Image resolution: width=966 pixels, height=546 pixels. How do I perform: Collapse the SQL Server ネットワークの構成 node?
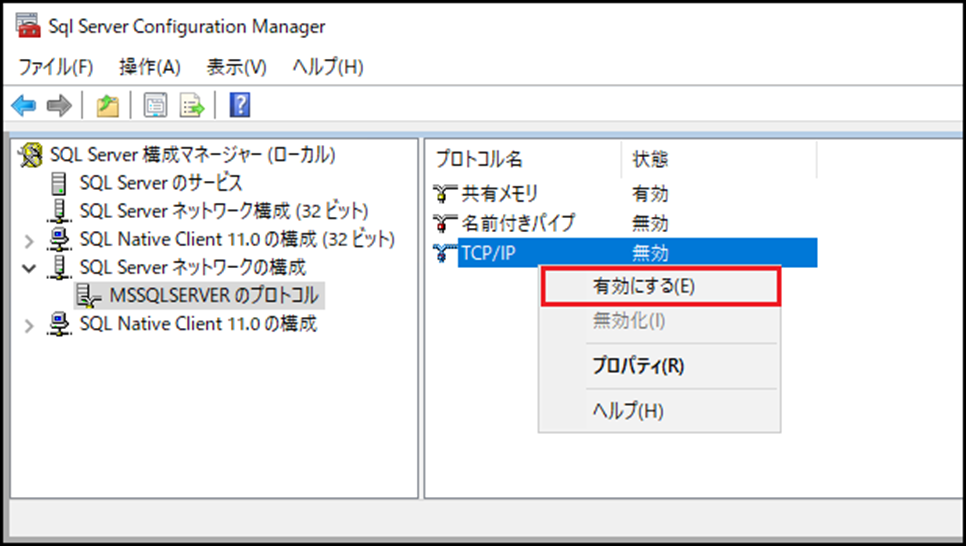28,268
